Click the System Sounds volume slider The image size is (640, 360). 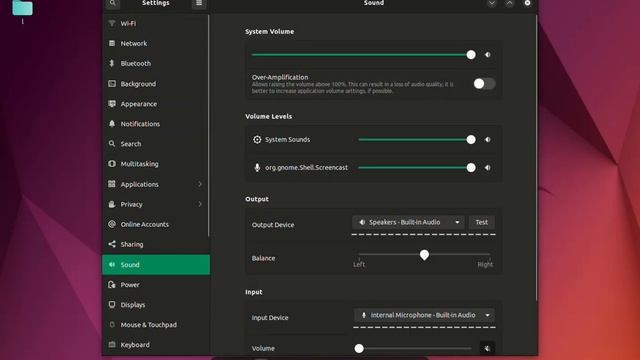[416, 140]
